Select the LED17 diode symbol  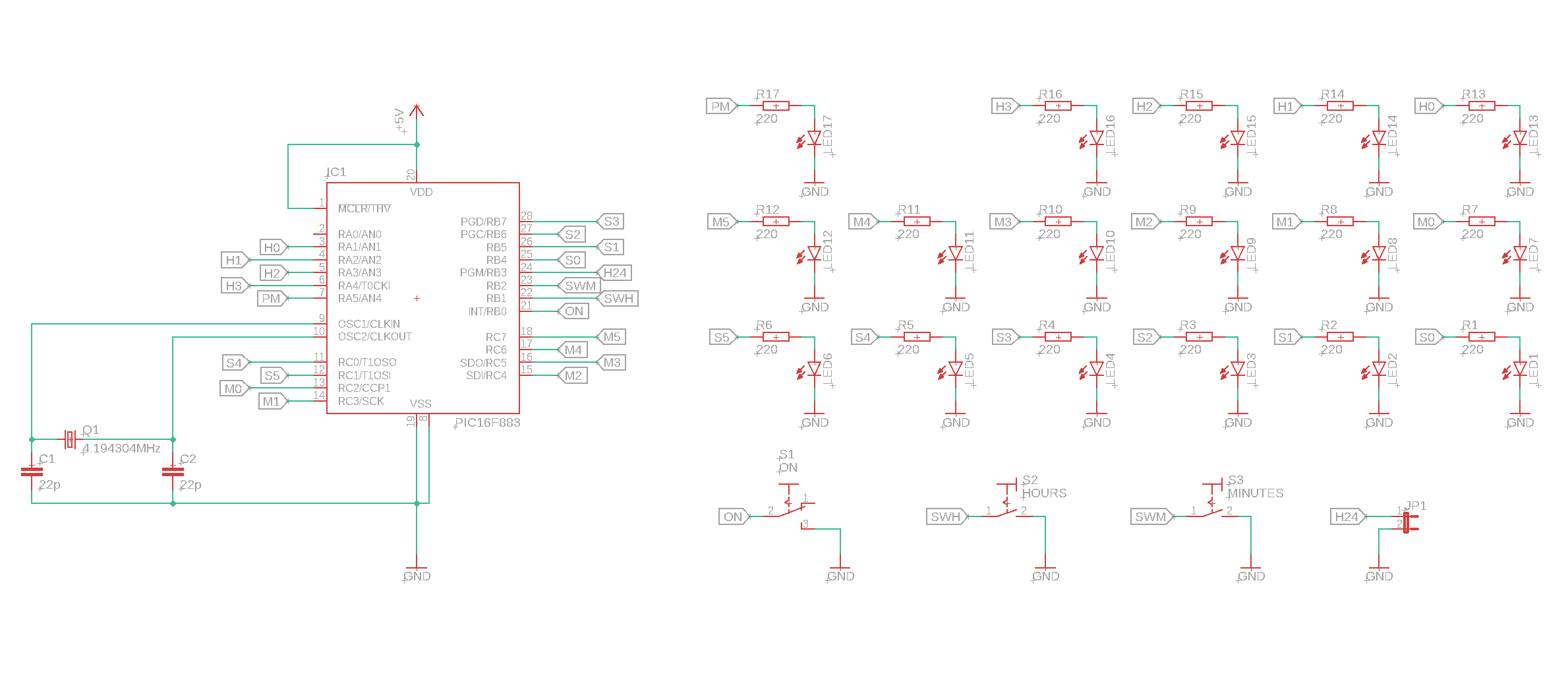(815, 139)
